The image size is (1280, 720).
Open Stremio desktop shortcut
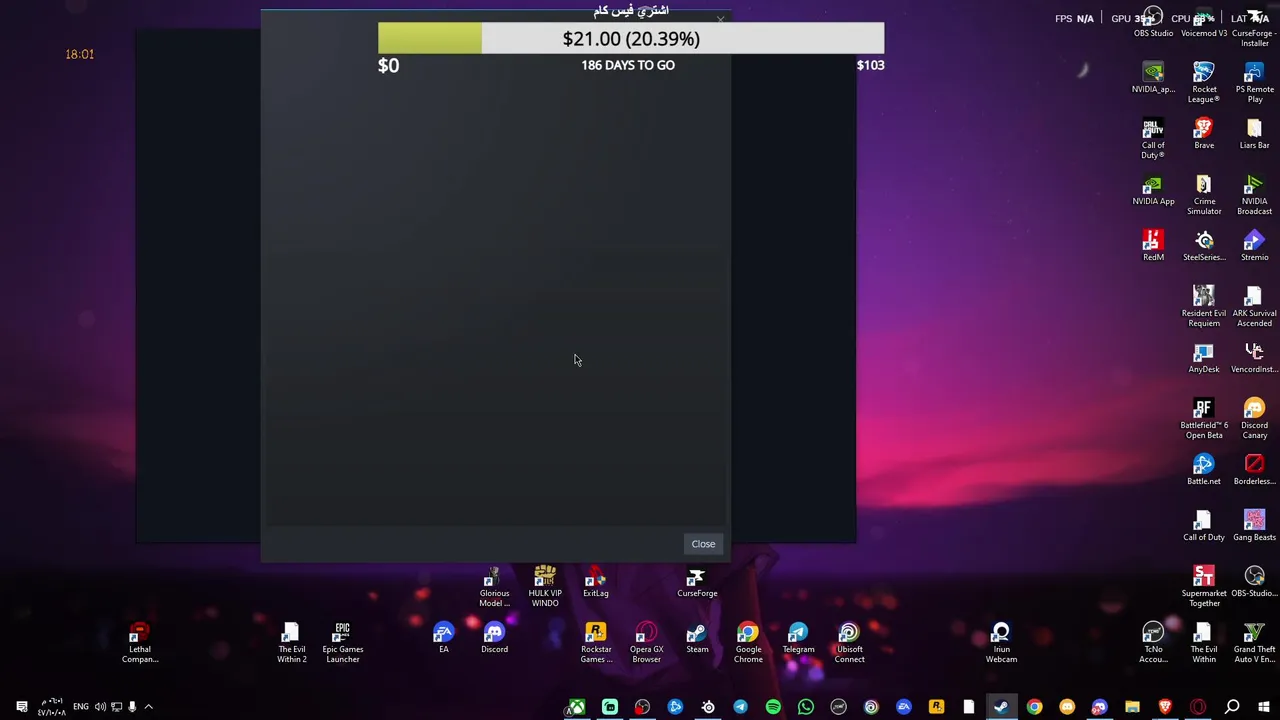(x=1254, y=246)
